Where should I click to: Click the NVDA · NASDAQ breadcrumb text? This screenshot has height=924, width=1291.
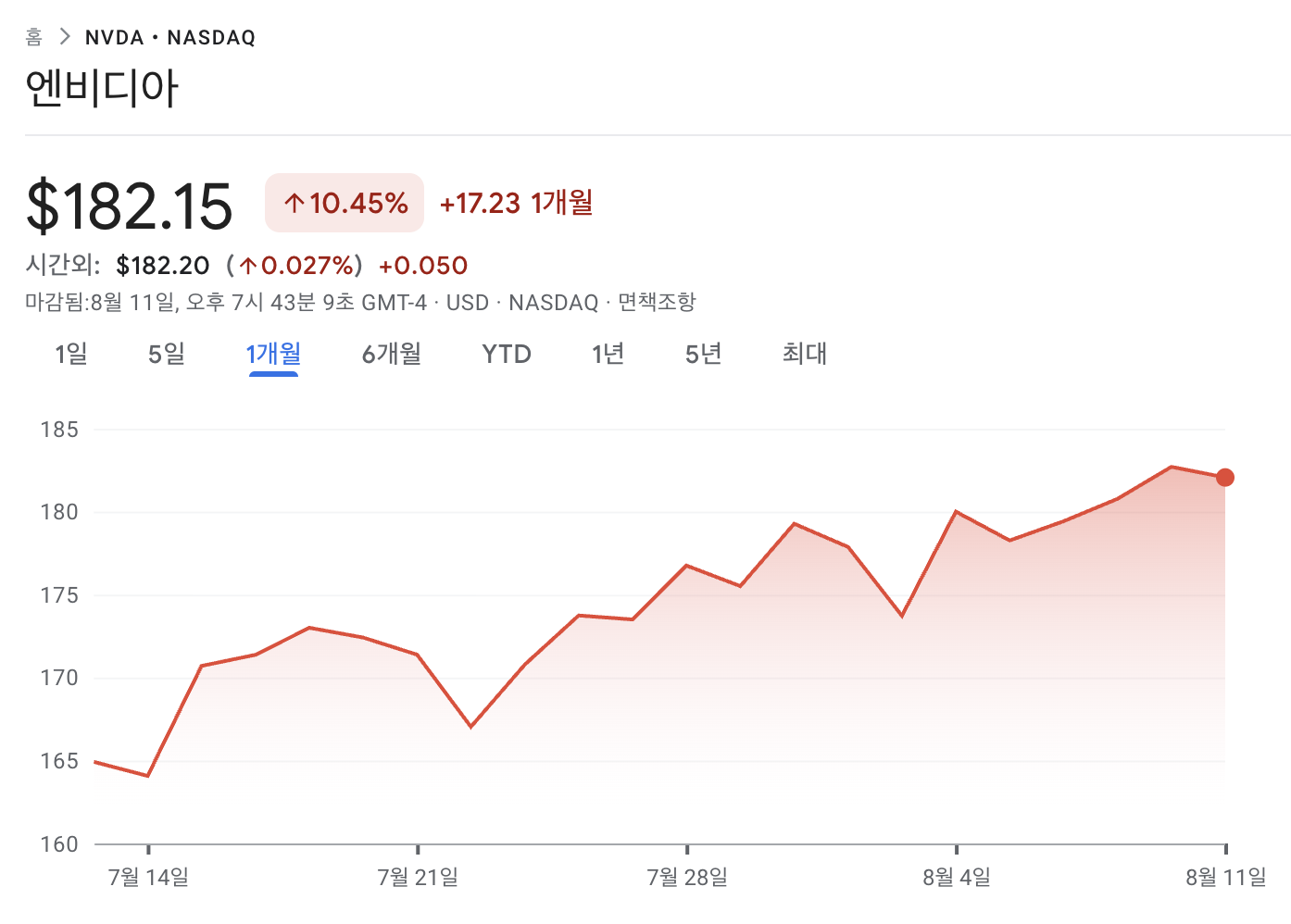(170, 38)
